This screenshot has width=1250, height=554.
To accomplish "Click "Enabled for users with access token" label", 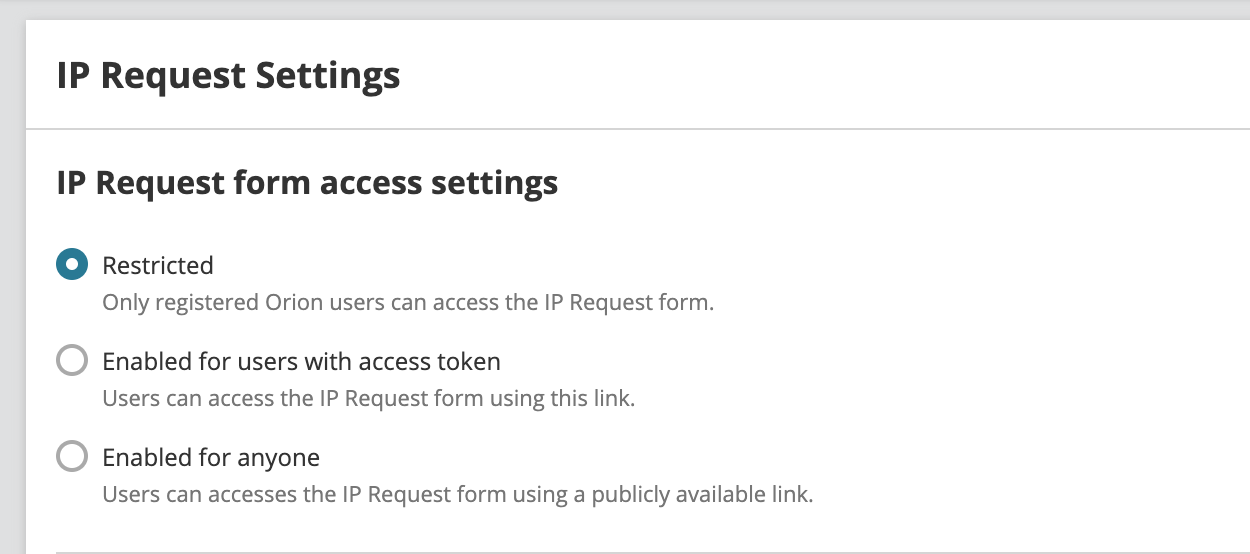I will (x=301, y=361).
